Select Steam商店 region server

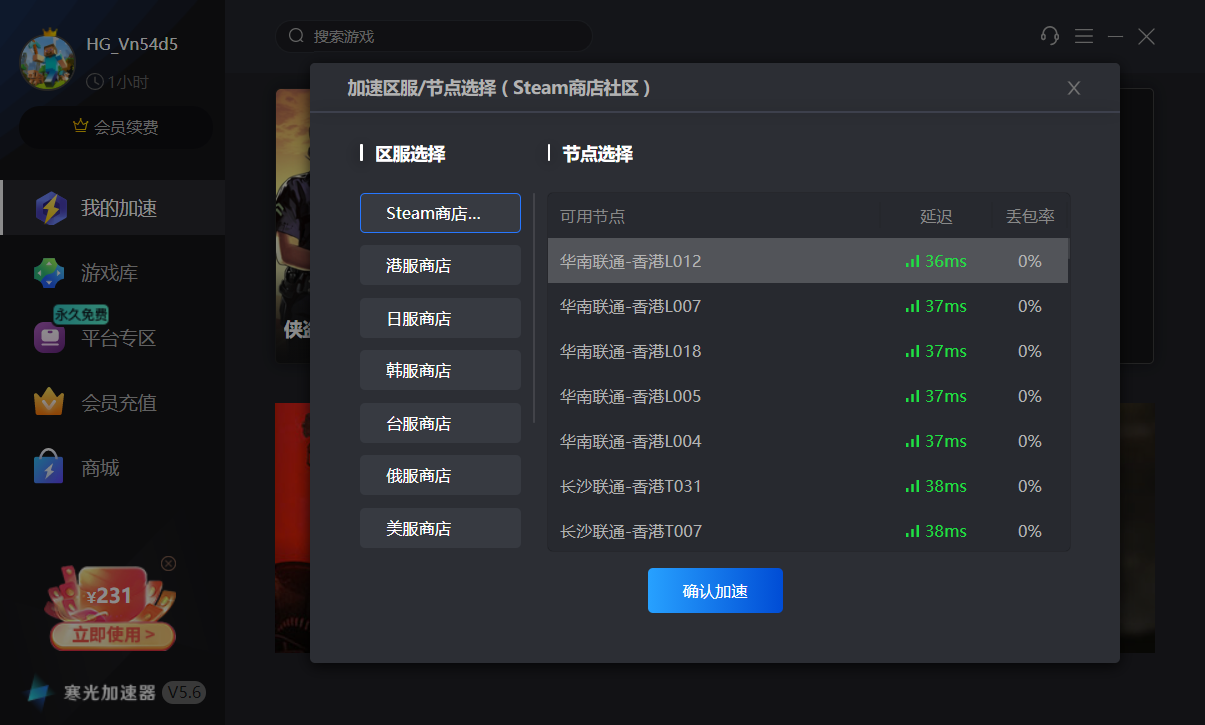[440, 213]
